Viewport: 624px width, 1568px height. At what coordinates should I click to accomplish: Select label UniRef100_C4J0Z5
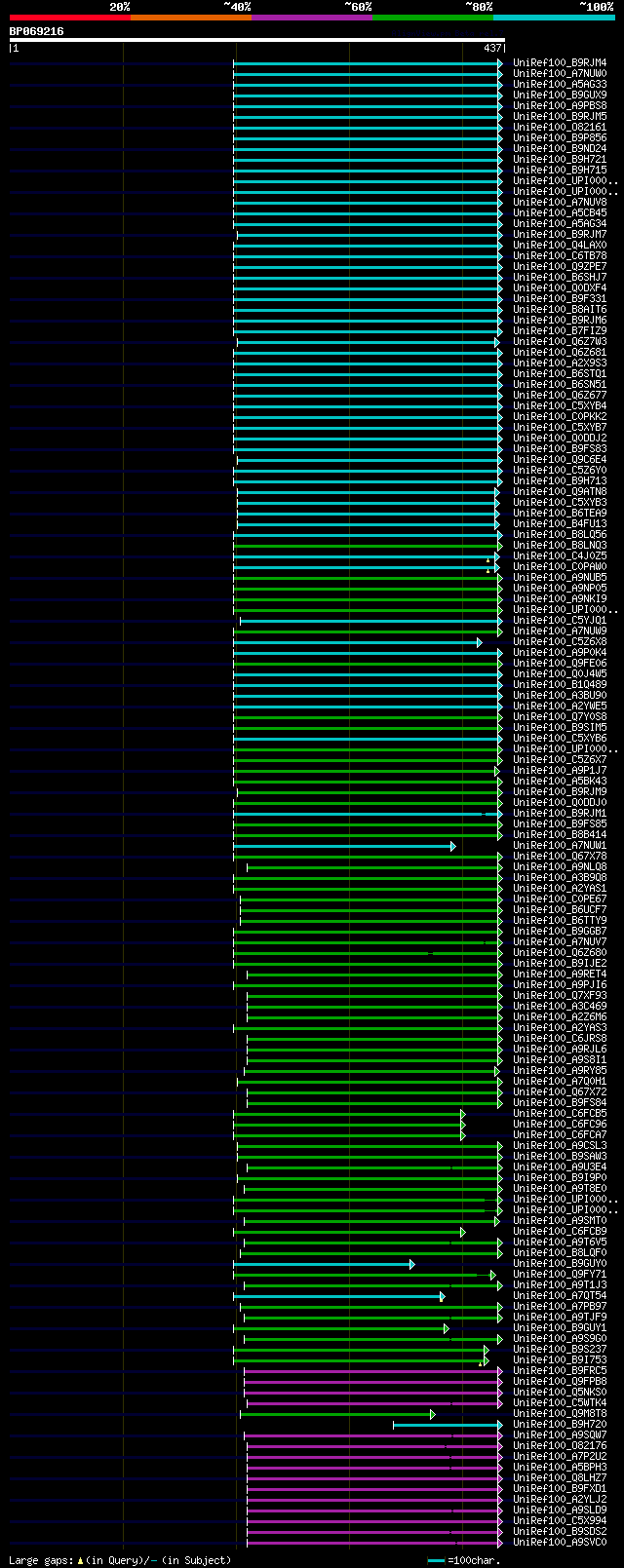560,556
